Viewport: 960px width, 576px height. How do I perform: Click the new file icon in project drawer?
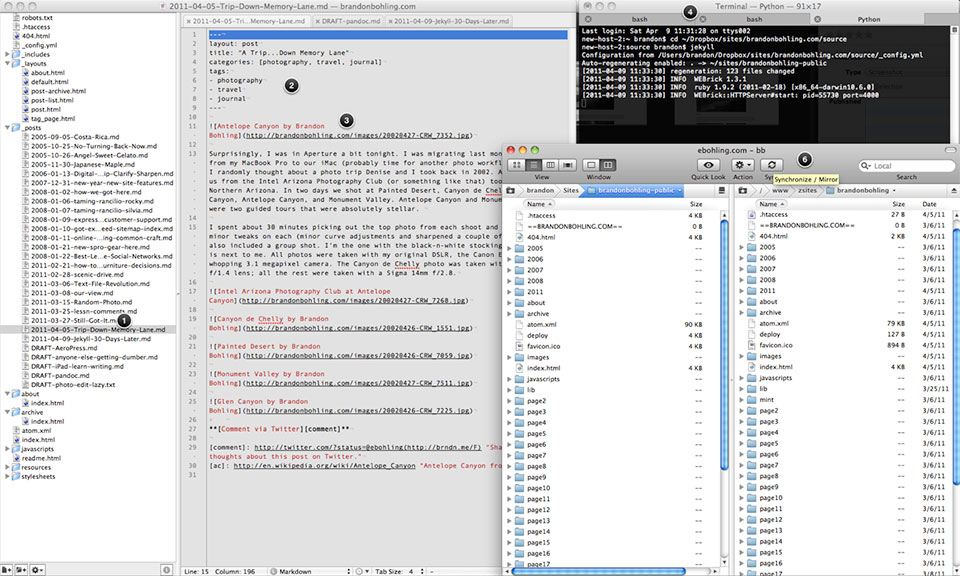coord(7,569)
